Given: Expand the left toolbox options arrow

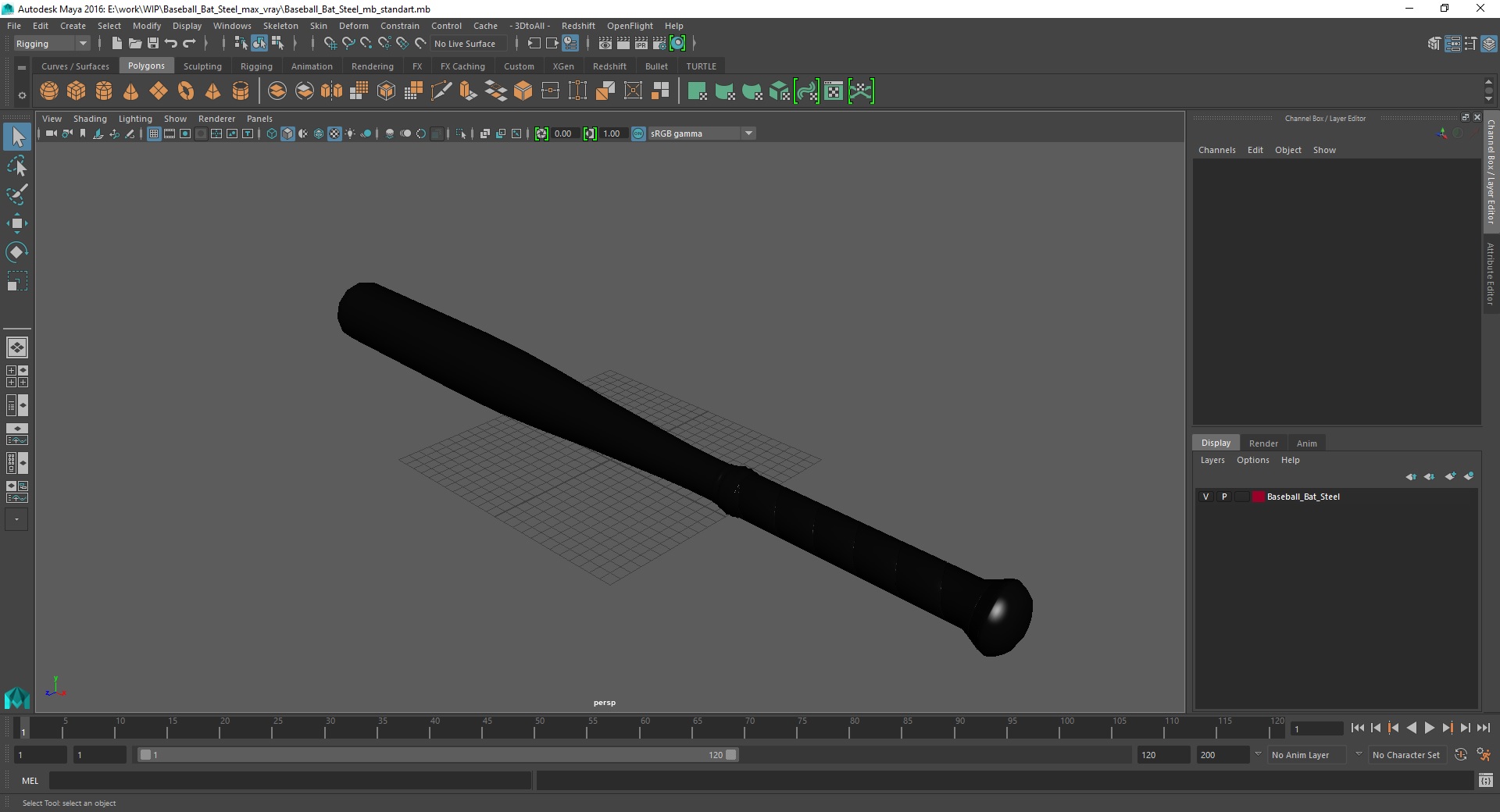Looking at the screenshot, I should tap(16, 519).
